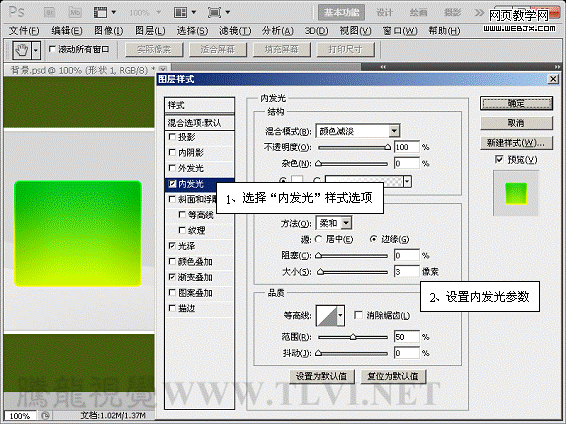Viewport: 566px width, 424px height.
Task: Open the screen mode icon menu
Action: tap(219, 12)
